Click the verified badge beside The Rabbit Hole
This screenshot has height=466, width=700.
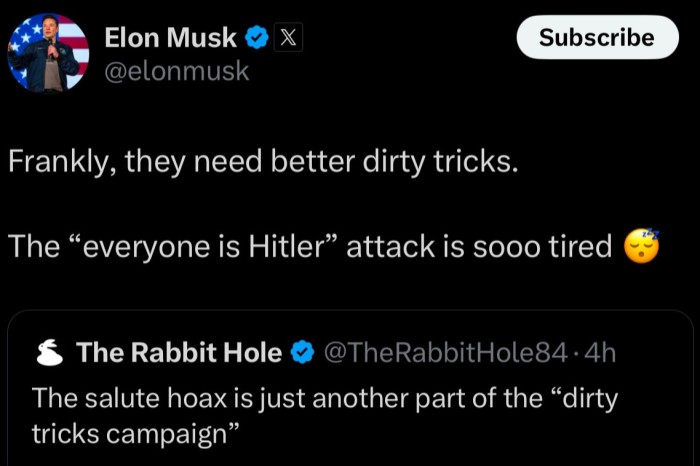tap(301, 352)
